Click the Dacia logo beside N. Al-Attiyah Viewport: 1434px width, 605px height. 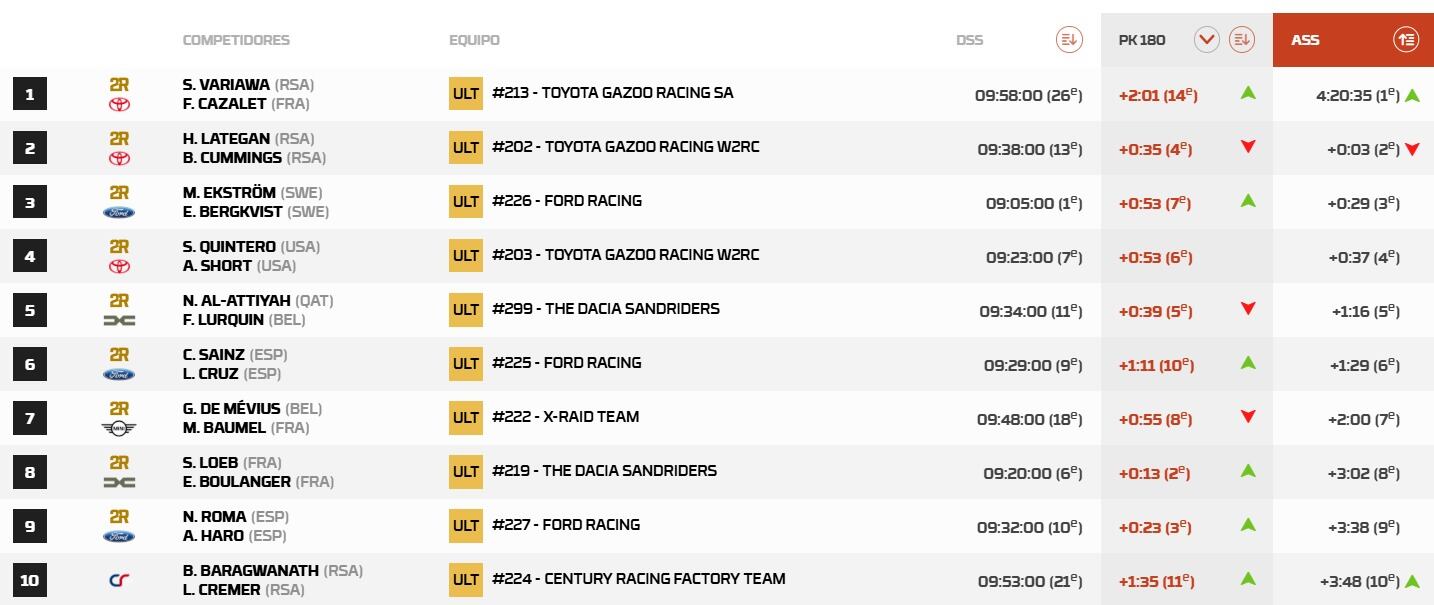tap(119, 320)
